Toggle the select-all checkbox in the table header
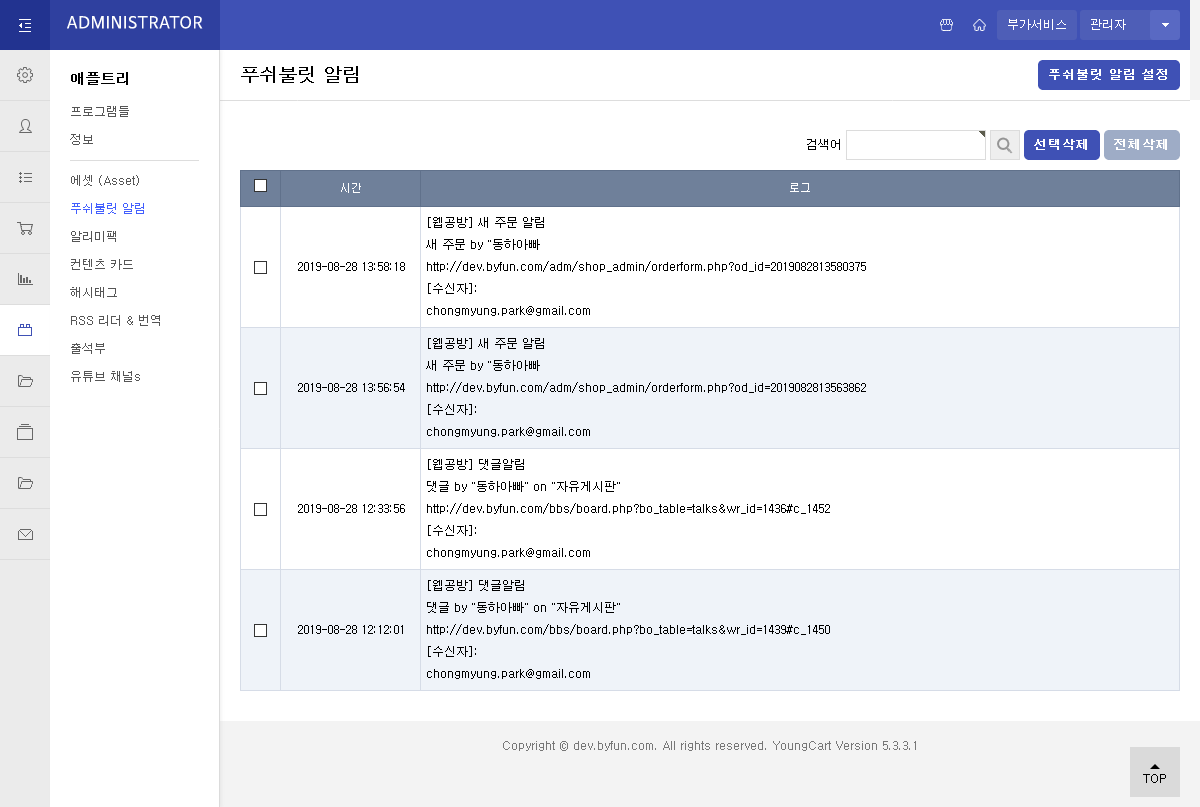 260,185
